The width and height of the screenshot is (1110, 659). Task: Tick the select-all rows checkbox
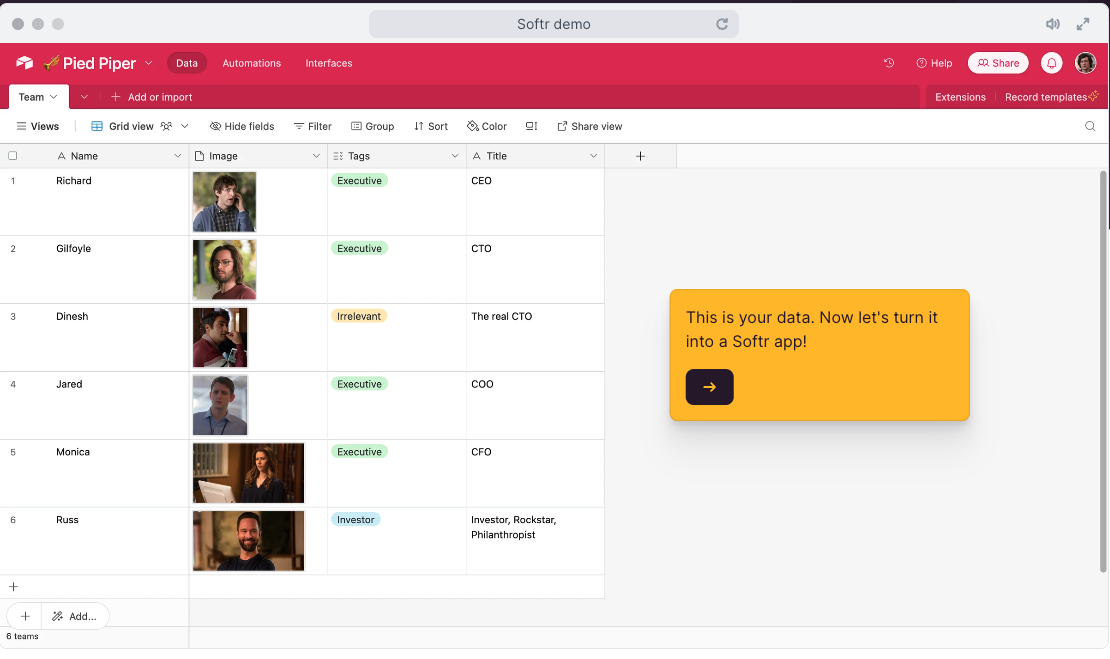coord(13,156)
